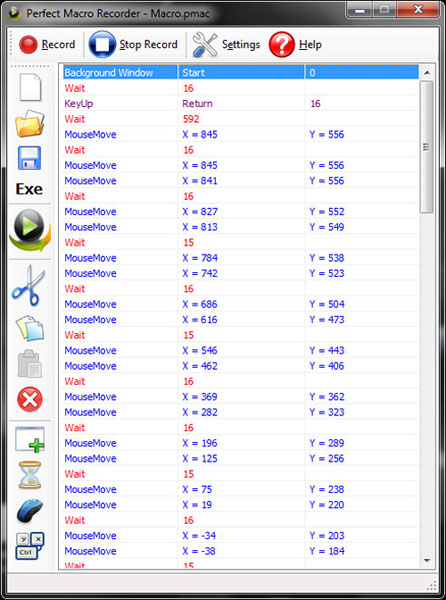Click the list's vertical scrollbar thumb
Screen dimensions: 446x600
(426, 147)
